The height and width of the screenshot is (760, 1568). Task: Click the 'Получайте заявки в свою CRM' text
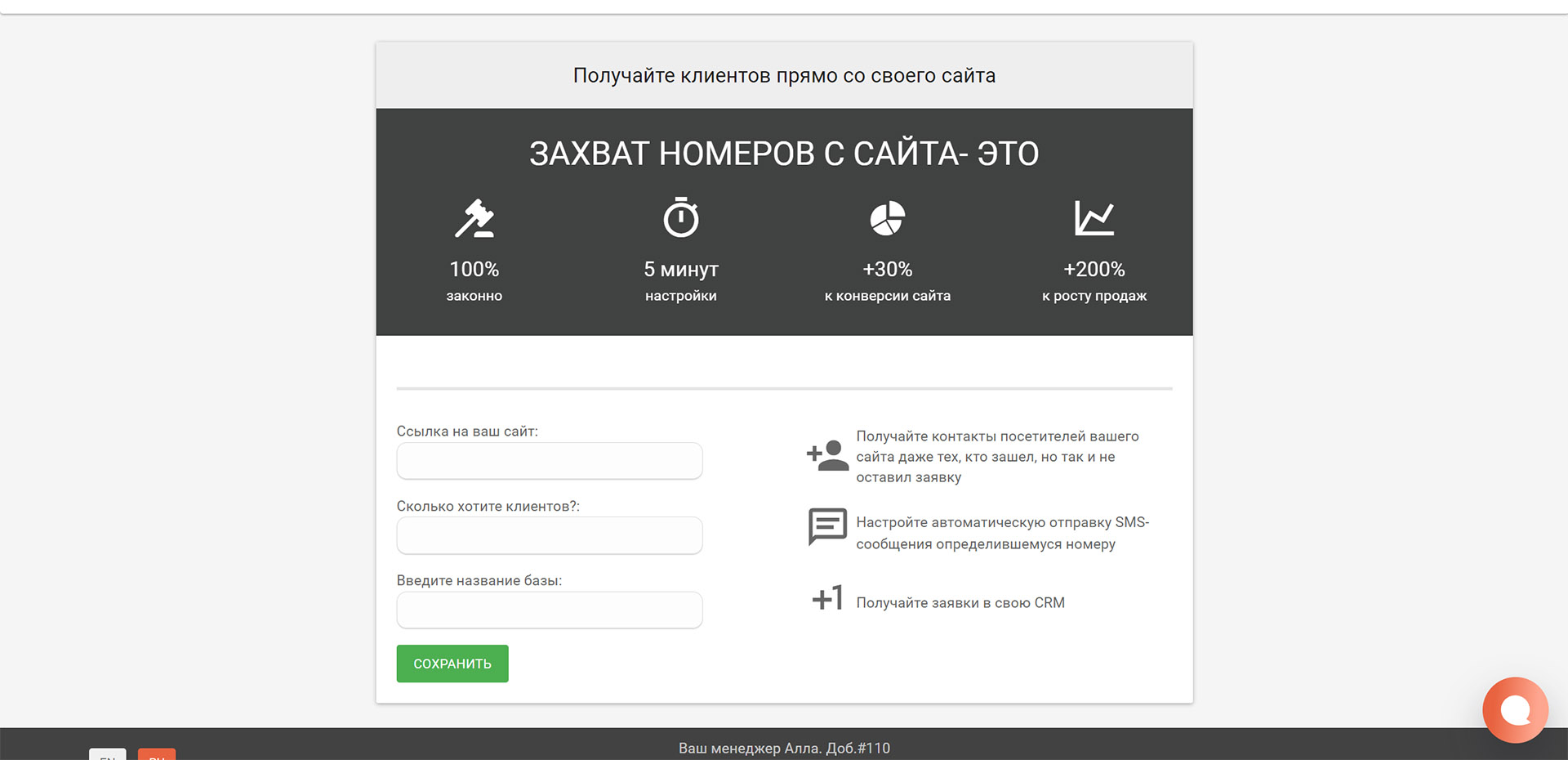coord(960,603)
